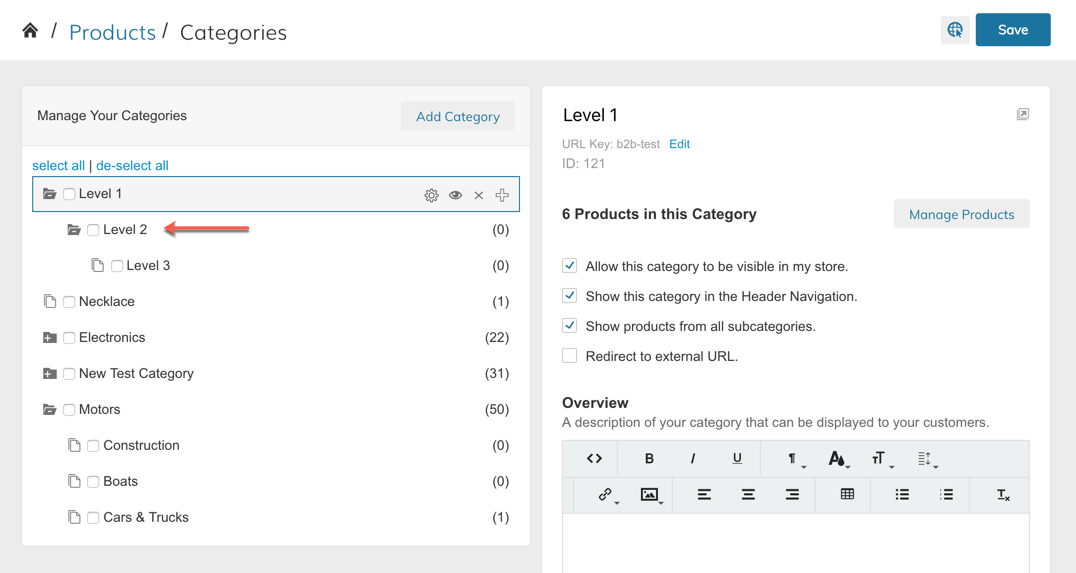Click the globe language icon
The height and width of the screenshot is (573, 1076).
pyautogui.click(x=955, y=30)
